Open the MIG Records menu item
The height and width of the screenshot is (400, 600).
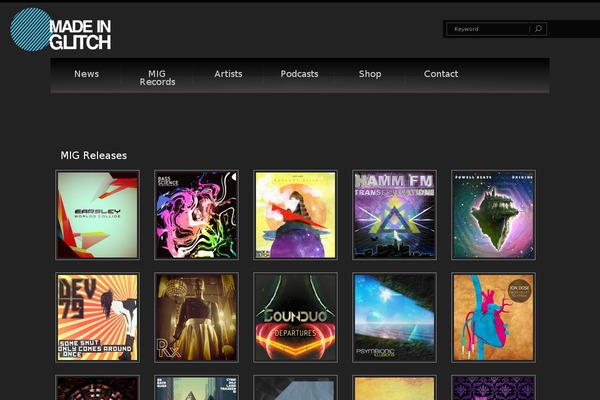tap(157, 78)
